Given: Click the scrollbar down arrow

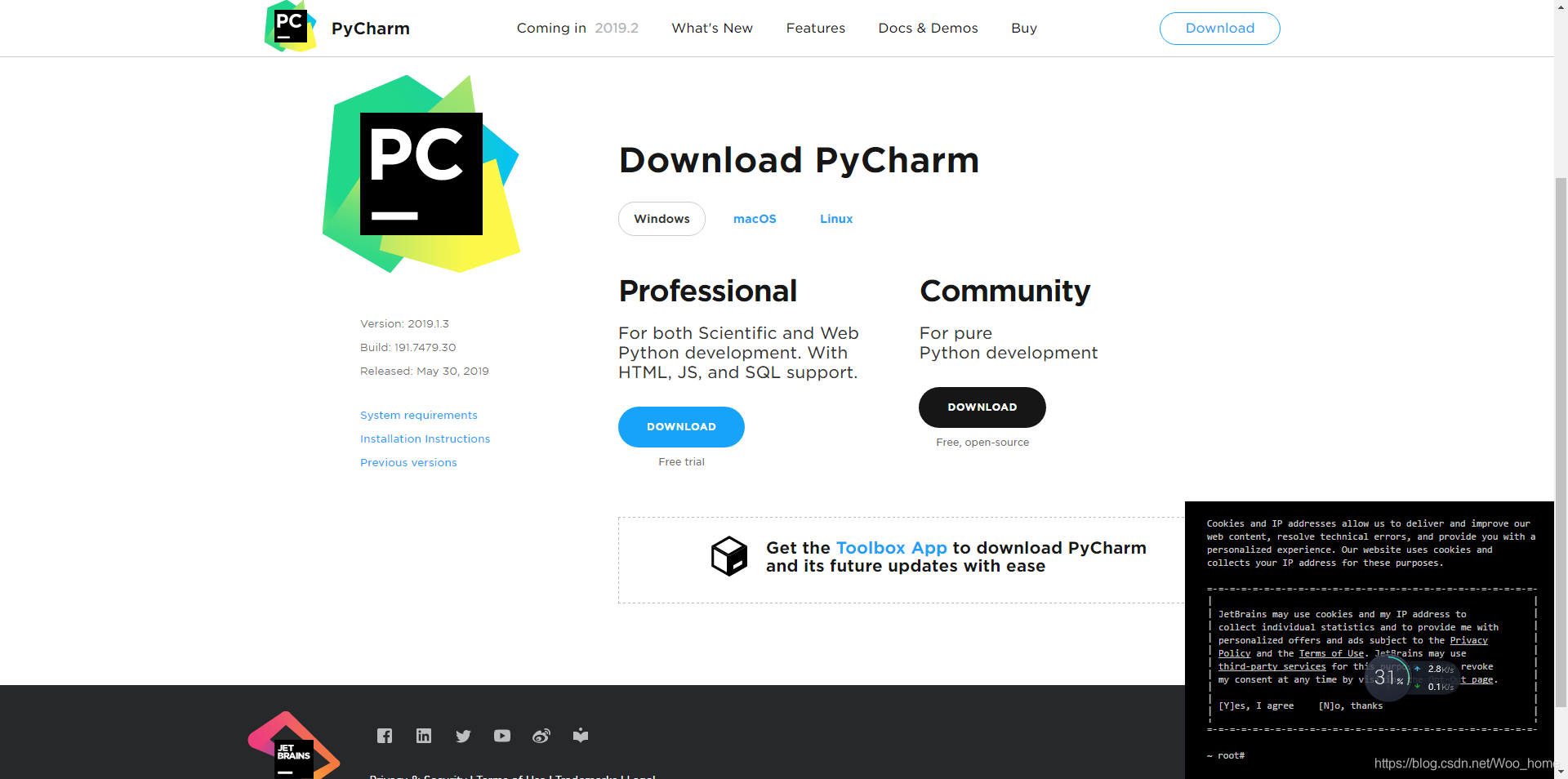Looking at the screenshot, I should pos(1561,772).
